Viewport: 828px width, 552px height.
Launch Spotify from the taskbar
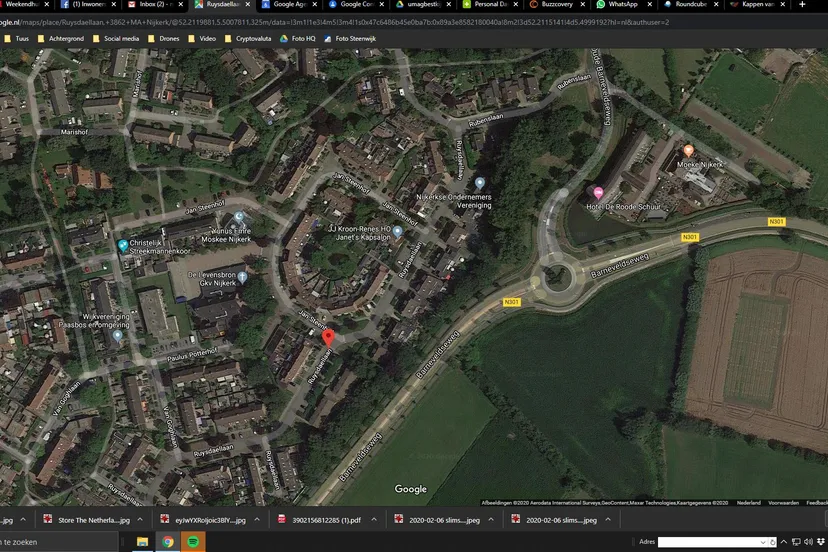coord(193,542)
